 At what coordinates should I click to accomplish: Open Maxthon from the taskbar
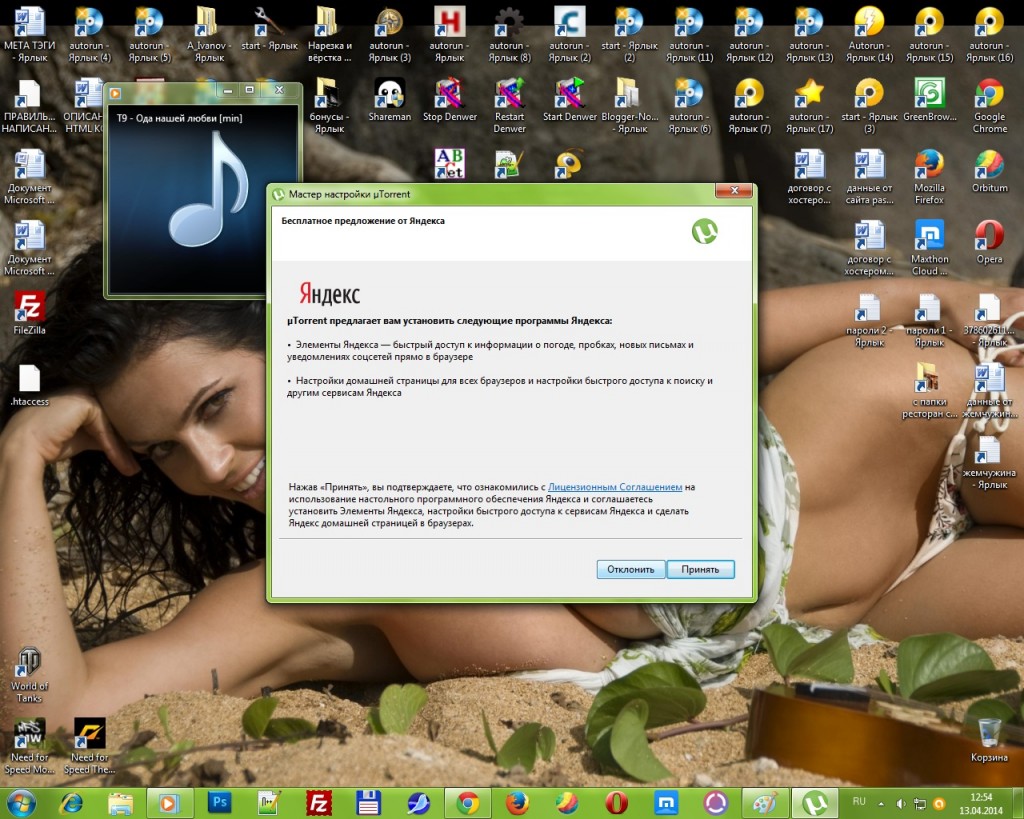666,803
